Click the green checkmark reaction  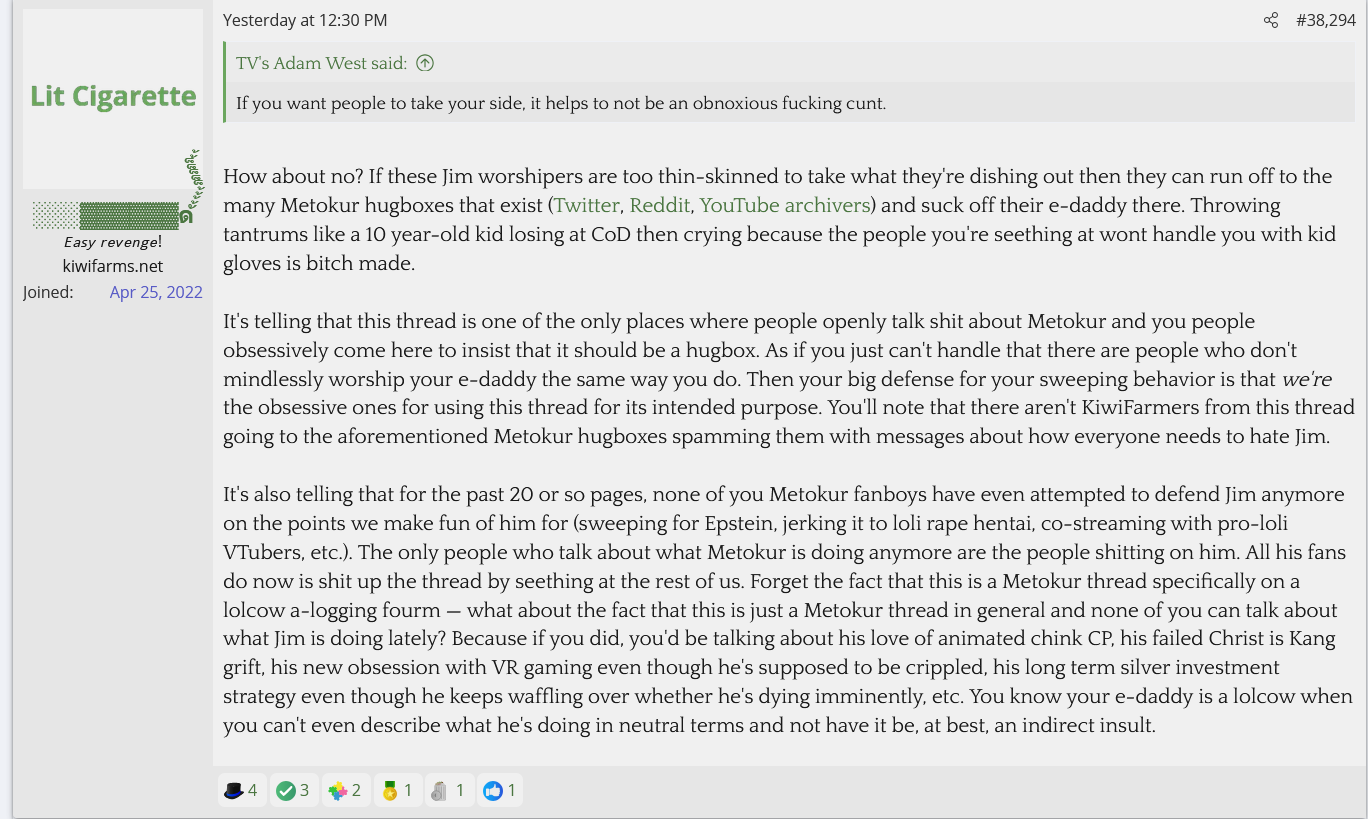(295, 790)
